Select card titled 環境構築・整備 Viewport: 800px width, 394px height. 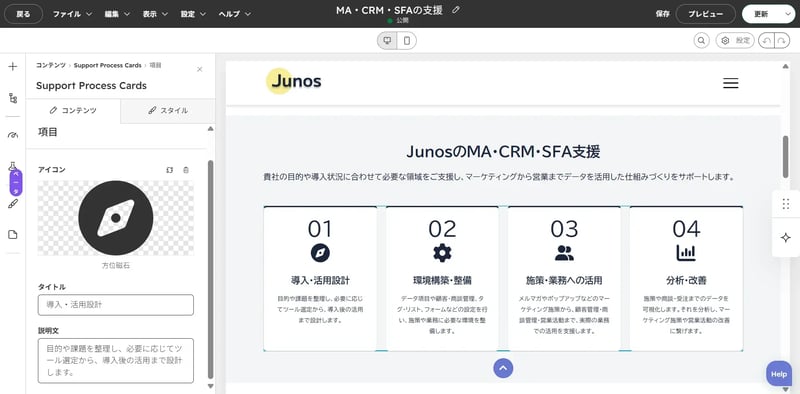pos(442,279)
